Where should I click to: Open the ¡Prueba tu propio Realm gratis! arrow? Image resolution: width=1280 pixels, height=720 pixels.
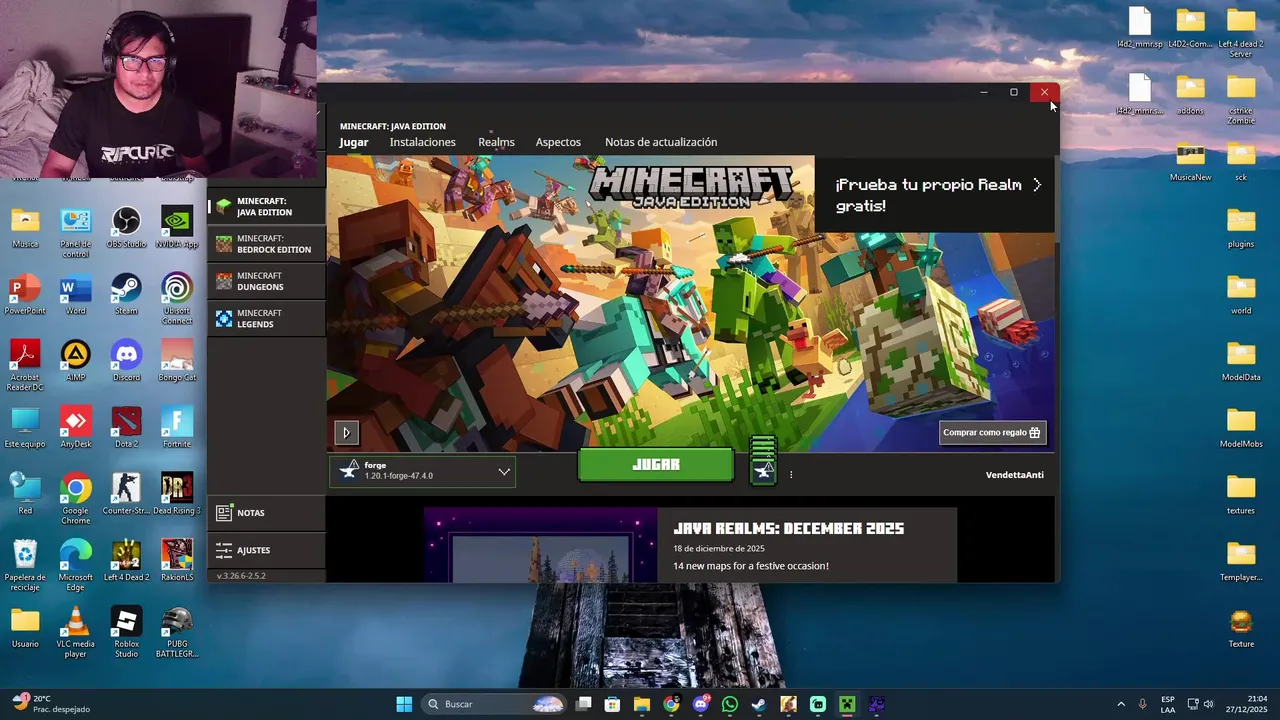(1037, 185)
